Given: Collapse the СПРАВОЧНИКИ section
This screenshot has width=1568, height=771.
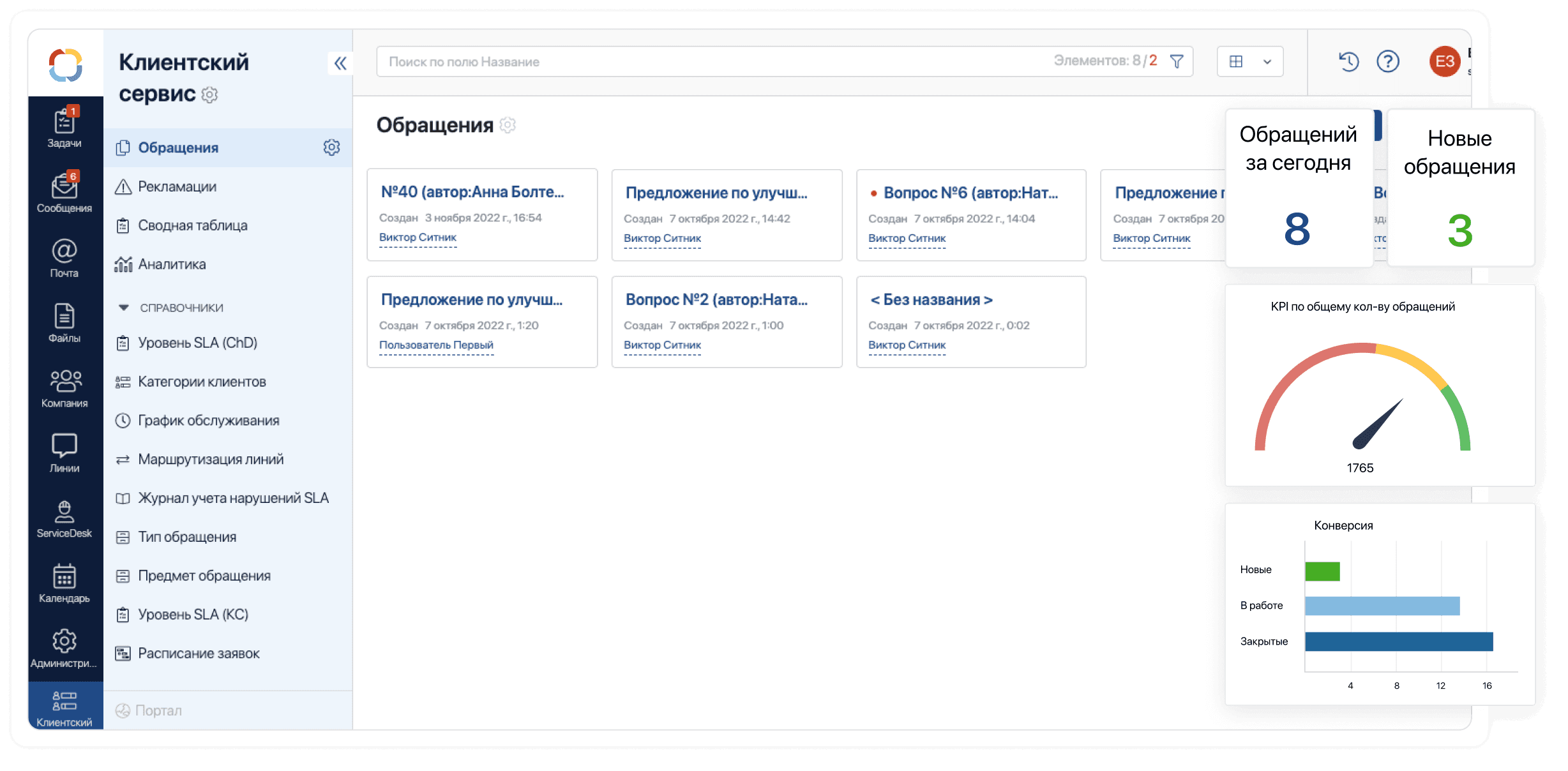Looking at the screenshot, I should (124, 307).
